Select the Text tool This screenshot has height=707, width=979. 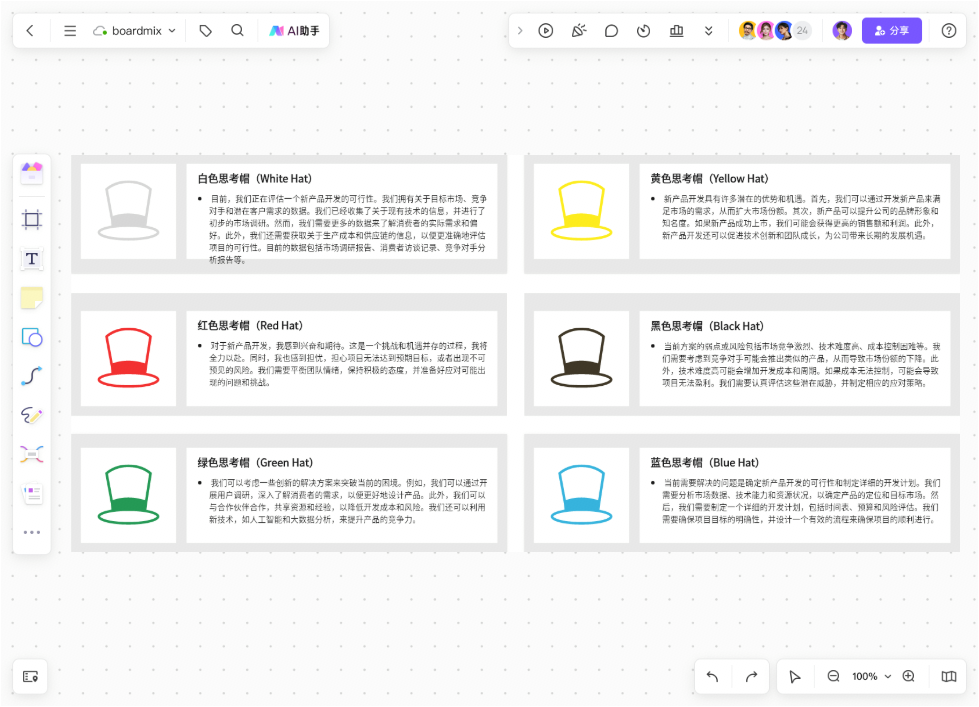click(32, 259)
